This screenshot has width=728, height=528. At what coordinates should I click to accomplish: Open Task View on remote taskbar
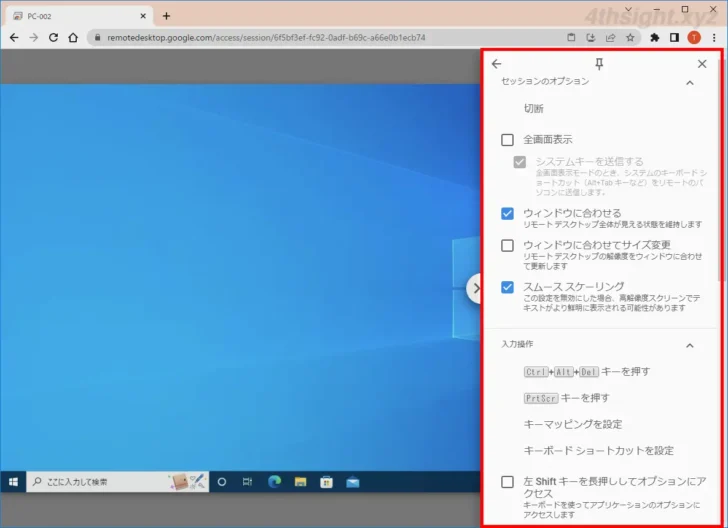click(247, 482)
